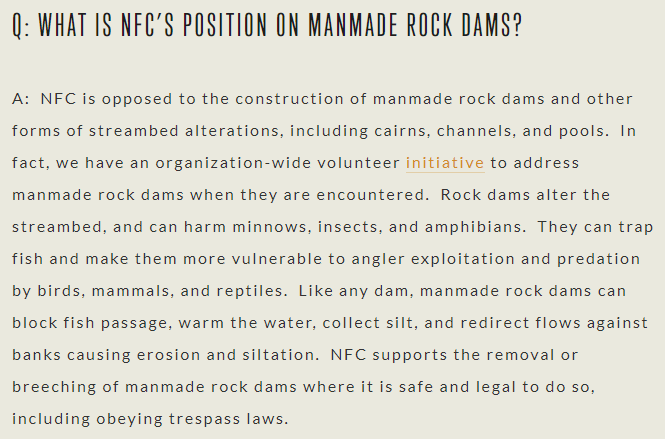Click the word 'amphibians' in the answer text

click(475, 227)
